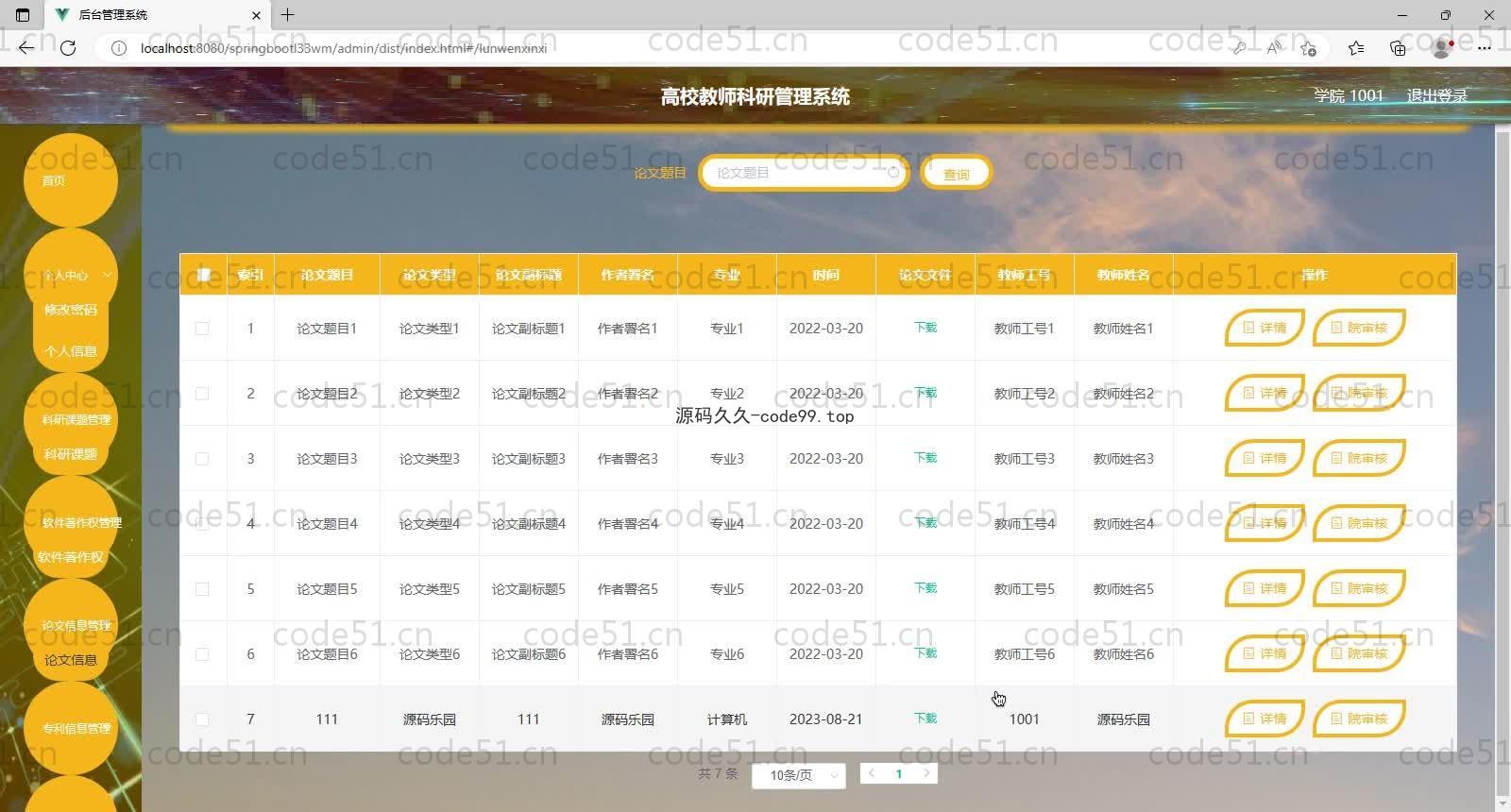The image size is (1511, 812).
Task: Click the 共 7 条 total count
Action: 719,773
